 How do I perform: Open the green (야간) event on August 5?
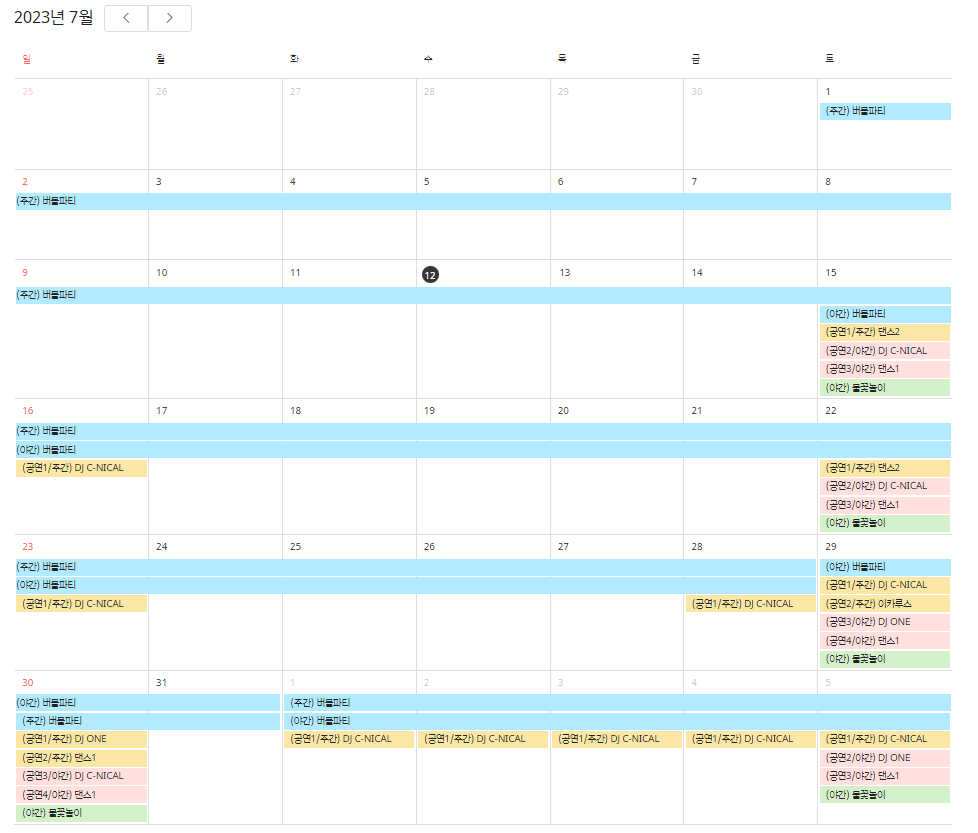tap(885, 795)
